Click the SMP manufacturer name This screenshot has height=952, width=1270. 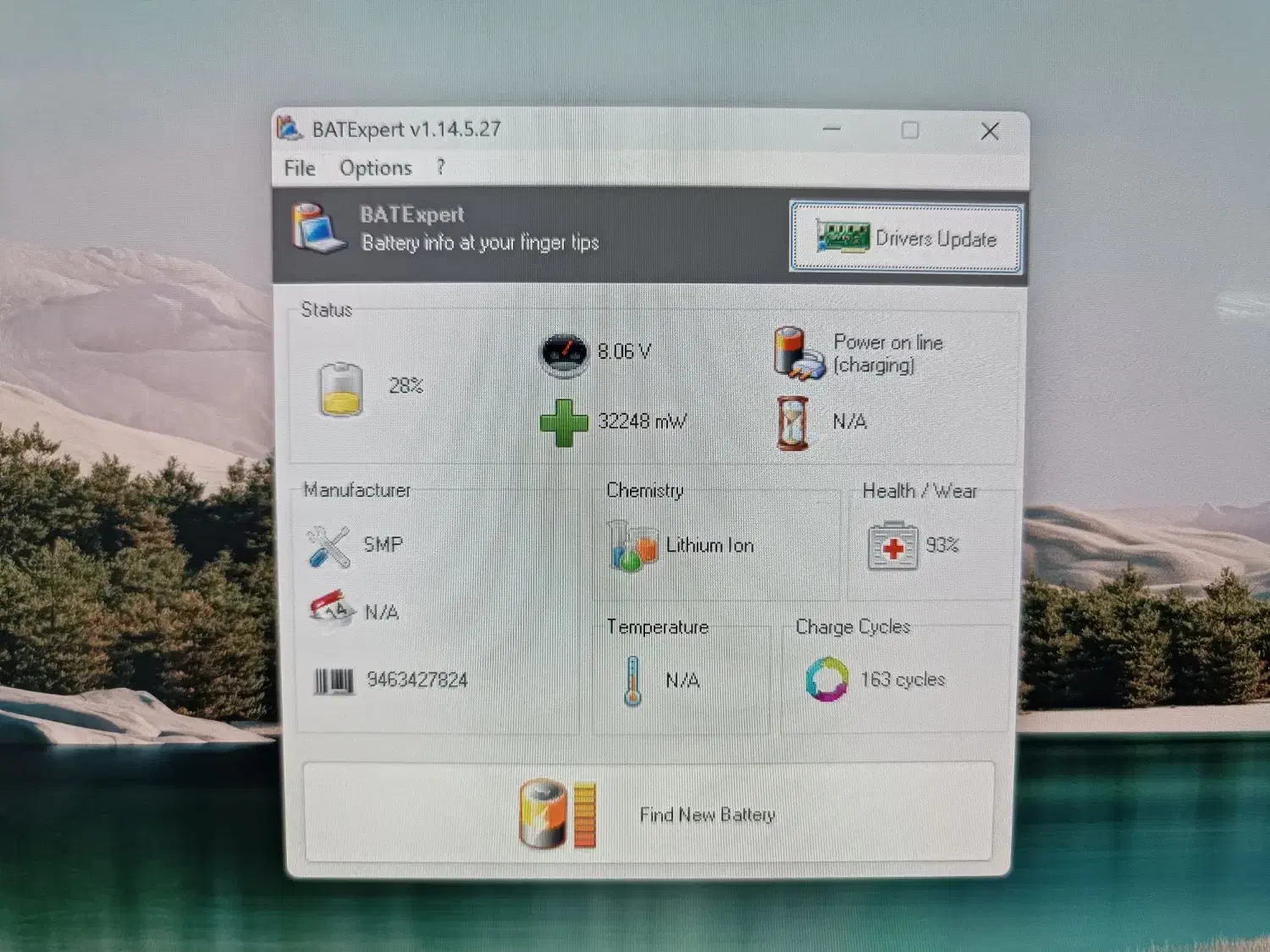[x=383, y=544]
